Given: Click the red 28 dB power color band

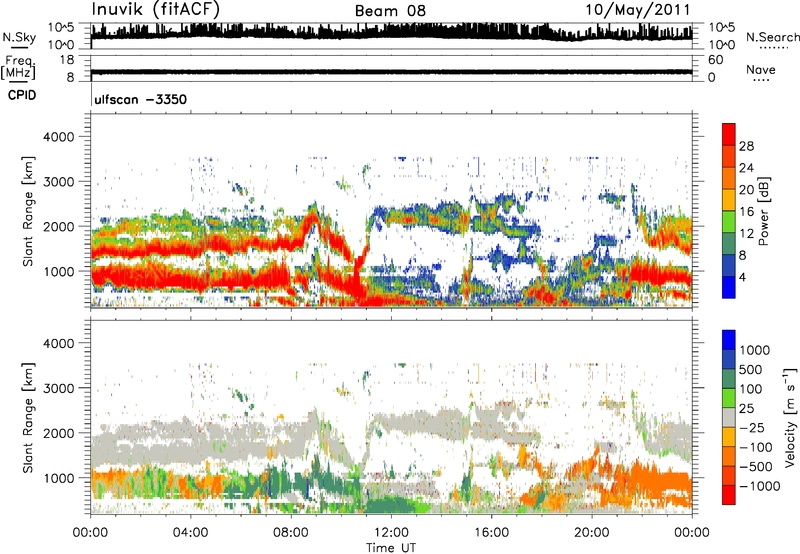Looking at the screenshot, I should click(x=729, y=134).
